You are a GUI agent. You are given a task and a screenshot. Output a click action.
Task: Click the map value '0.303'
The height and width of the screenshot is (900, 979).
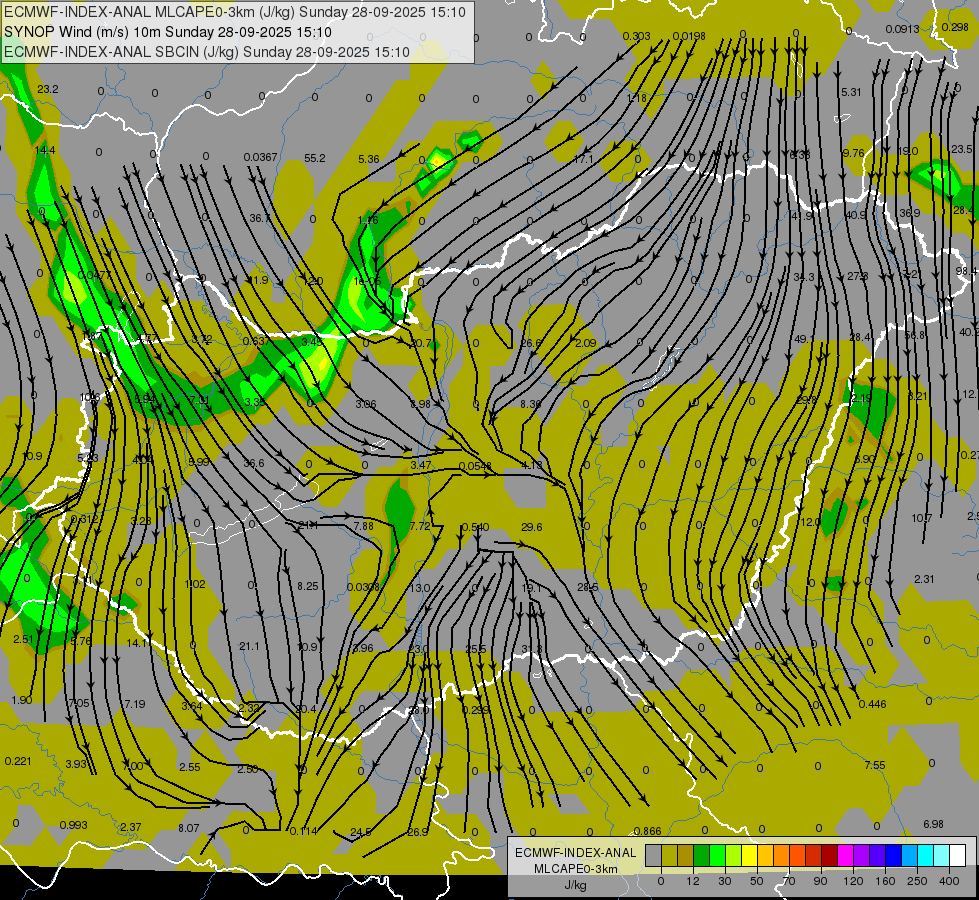coord(636,36)
